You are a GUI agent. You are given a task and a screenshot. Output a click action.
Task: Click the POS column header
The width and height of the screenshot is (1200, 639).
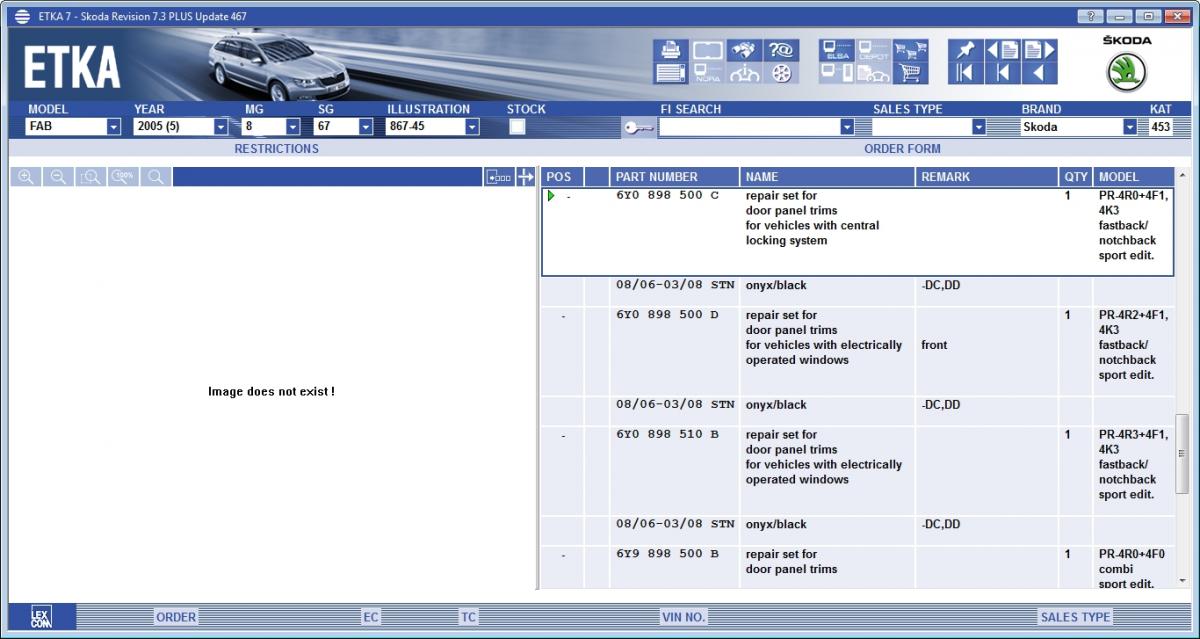[x=562, y=177]
